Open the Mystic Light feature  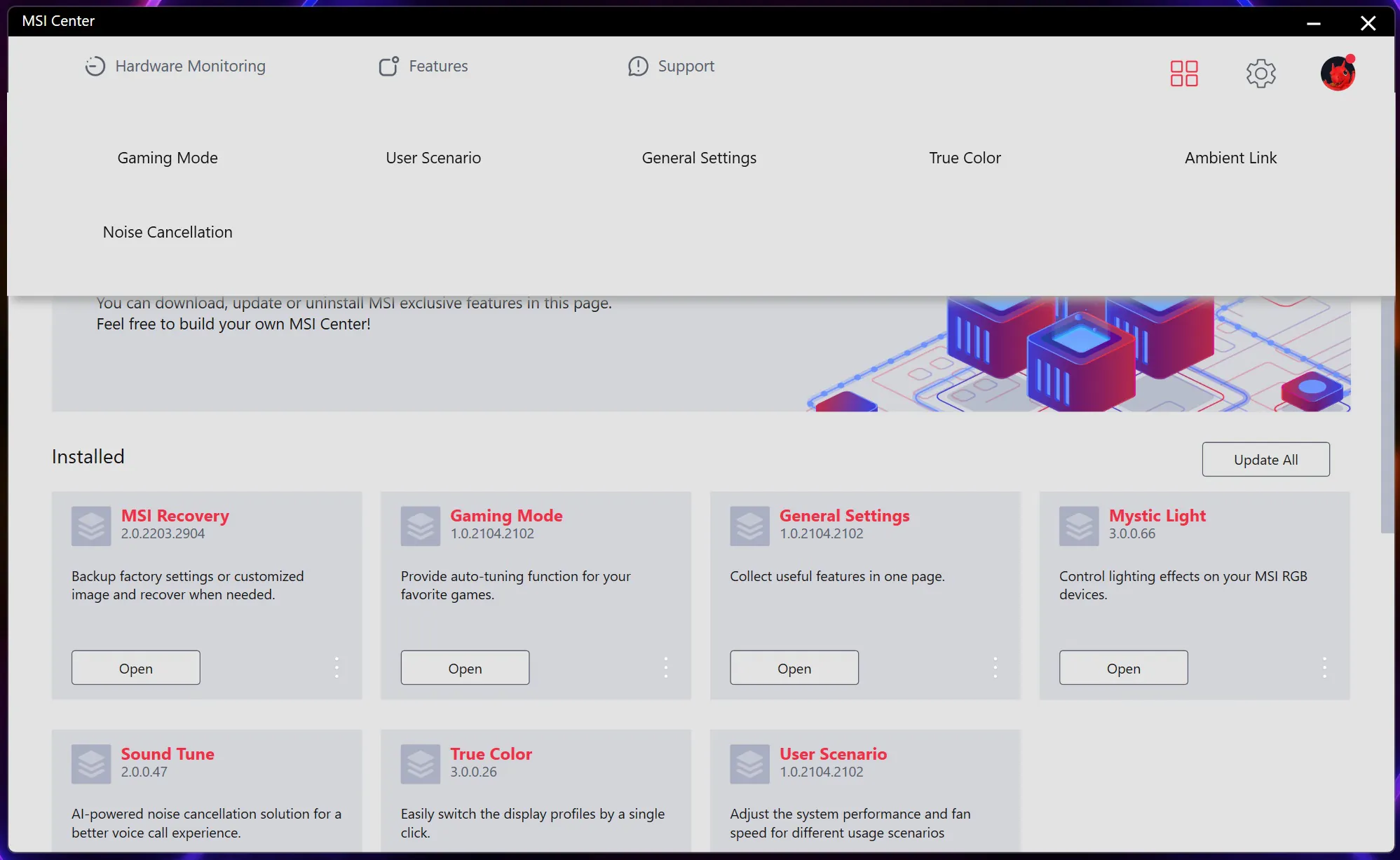(x=1123, y=668)
